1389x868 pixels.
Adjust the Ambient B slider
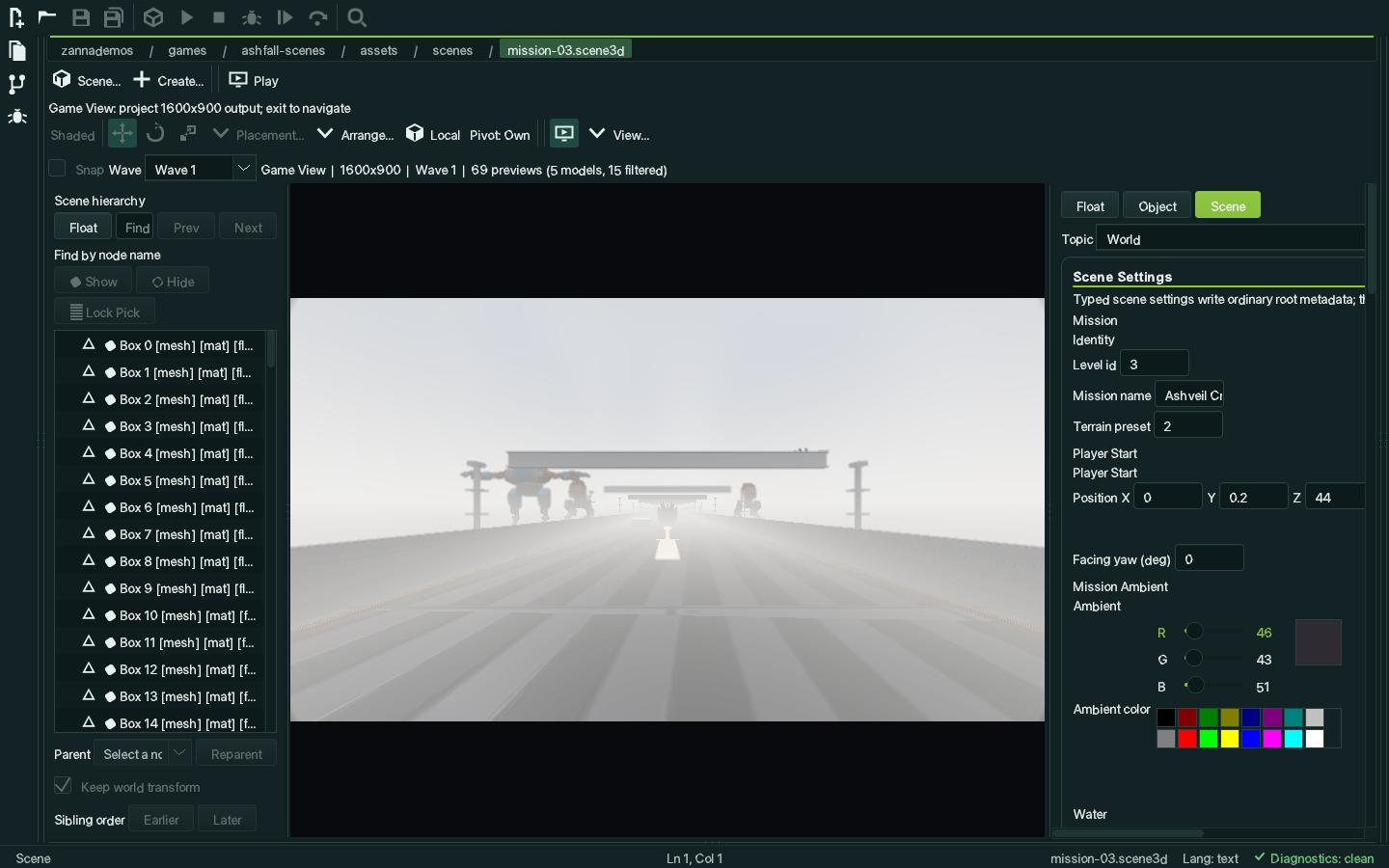[x=1213, y=685]
